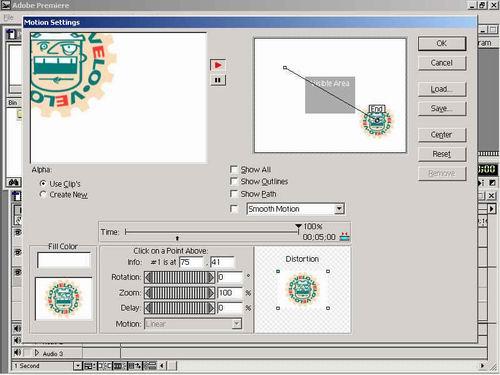Click the Center button
500x375 pixels.
(442, 135)
